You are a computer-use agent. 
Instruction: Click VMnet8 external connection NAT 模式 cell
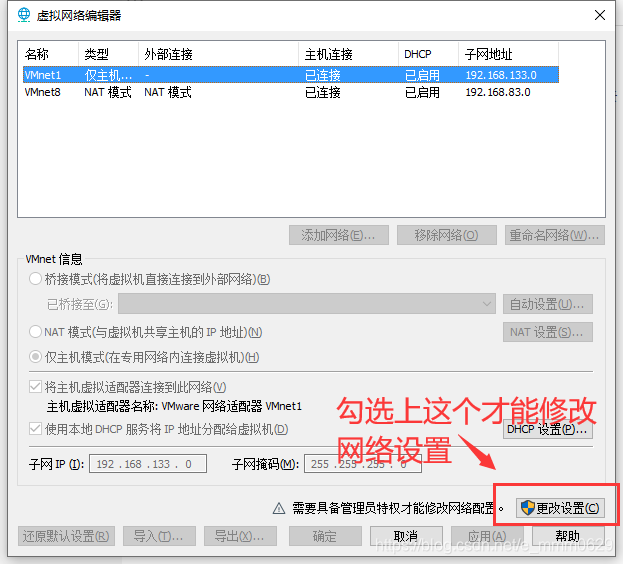pyautogui.click(x=168, y=92)
